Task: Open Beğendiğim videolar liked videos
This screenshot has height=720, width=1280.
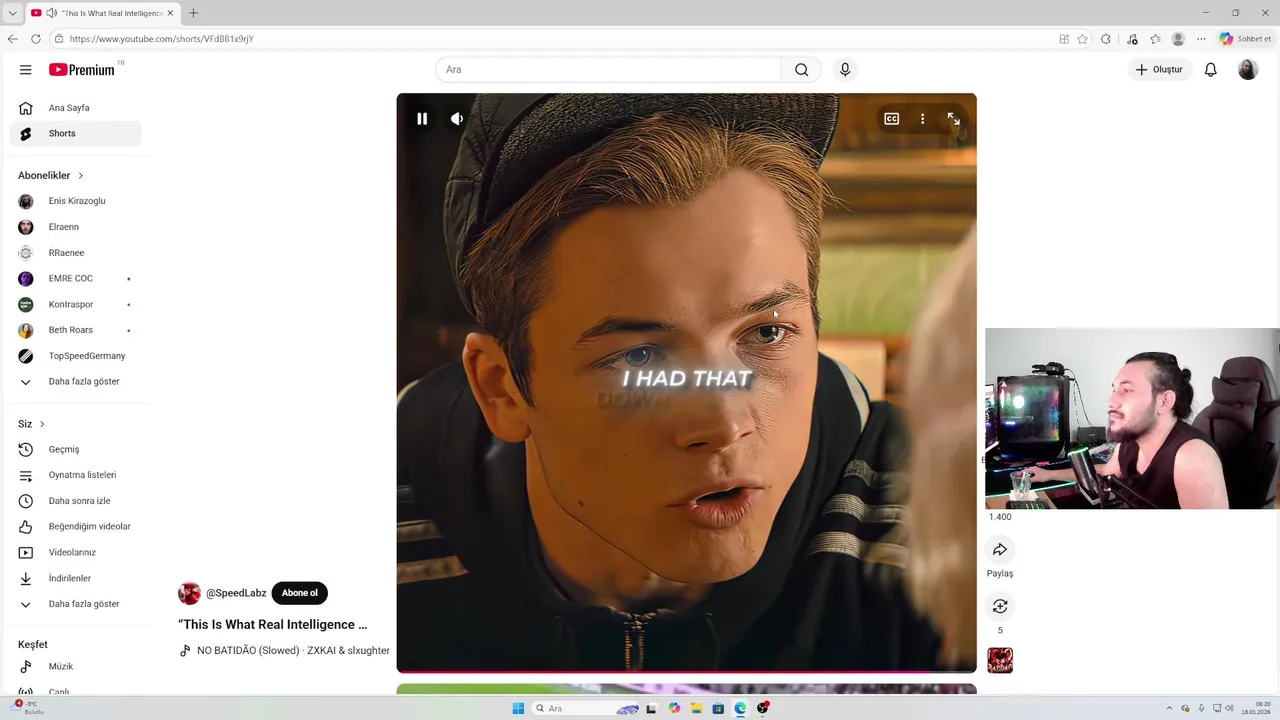Action: (x=76, y=526)
